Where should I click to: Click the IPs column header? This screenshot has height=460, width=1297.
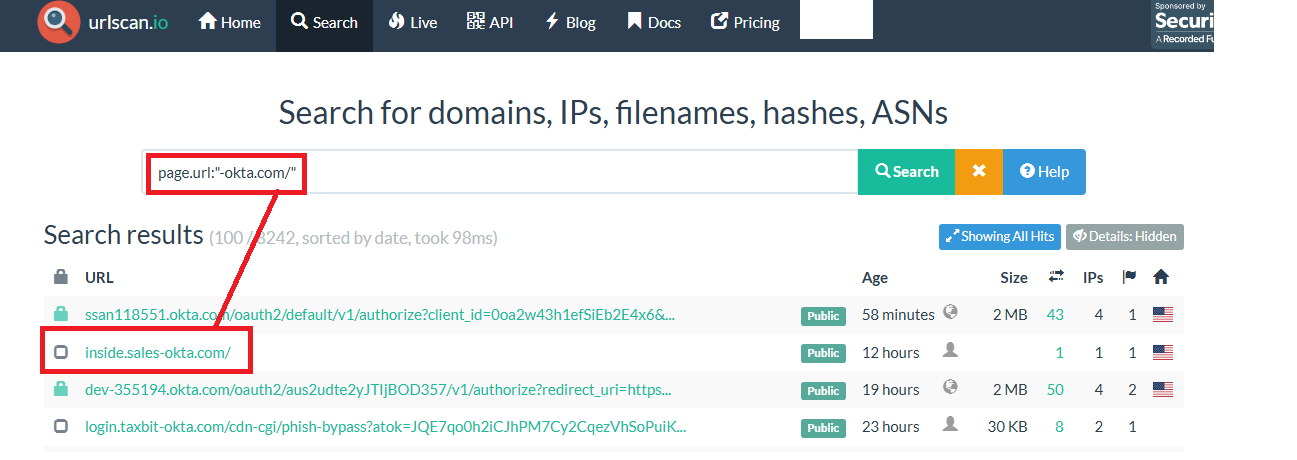(1093, 278)
